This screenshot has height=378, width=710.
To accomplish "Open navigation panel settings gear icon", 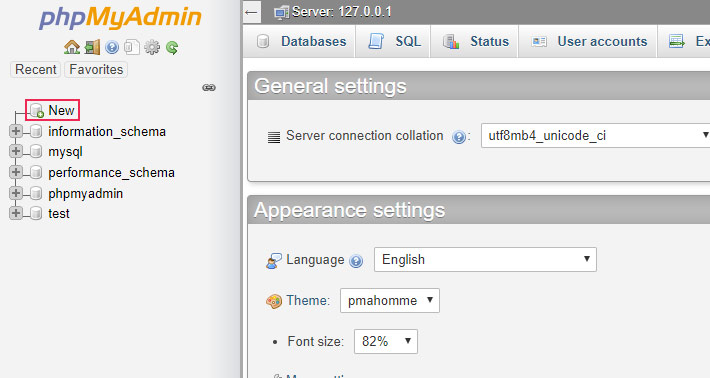I will pos(152,47).
